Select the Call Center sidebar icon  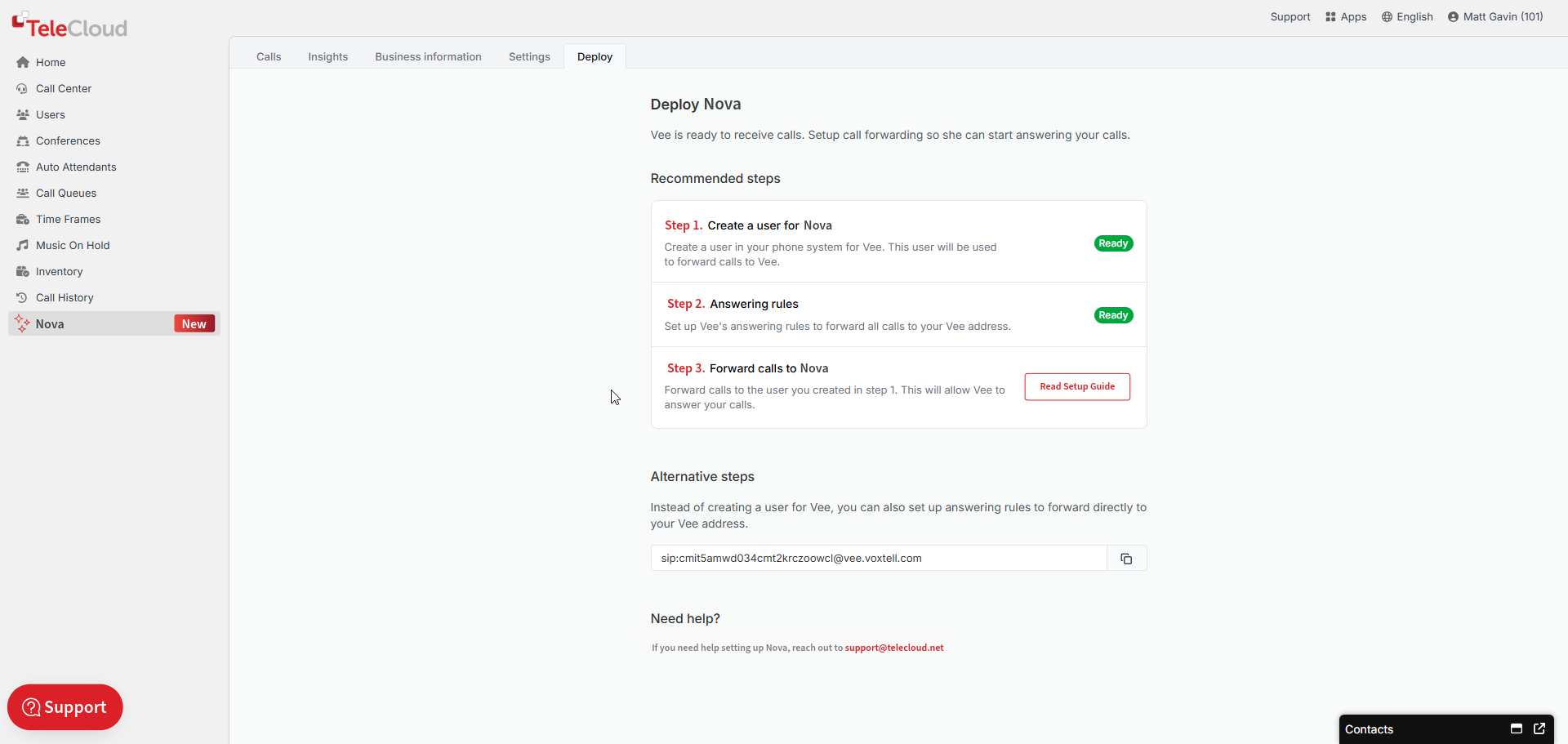click(x=22, y=88)
